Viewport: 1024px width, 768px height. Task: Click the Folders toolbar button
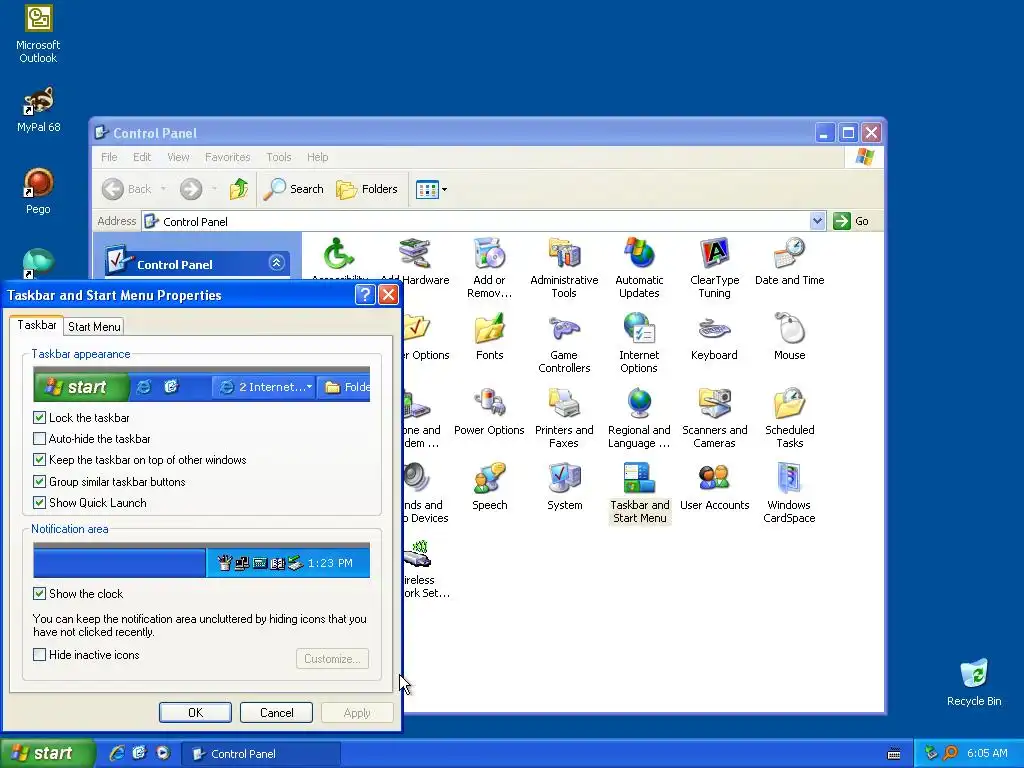pyautogui.click(x=367, y=189)
